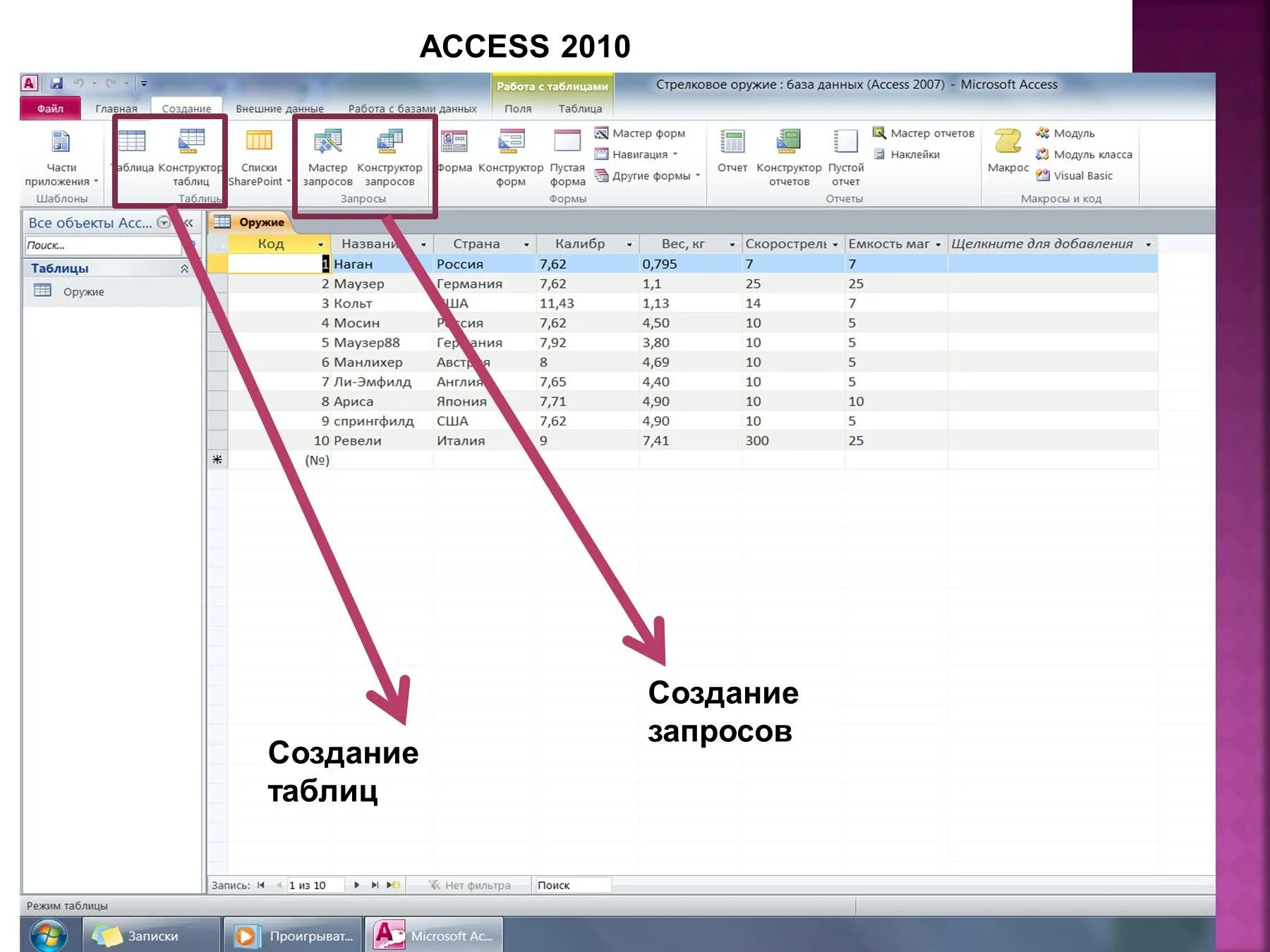Open Навигация dropdown
The height and width of the screenshot is (952, 1270).
[x=636, y=154]
